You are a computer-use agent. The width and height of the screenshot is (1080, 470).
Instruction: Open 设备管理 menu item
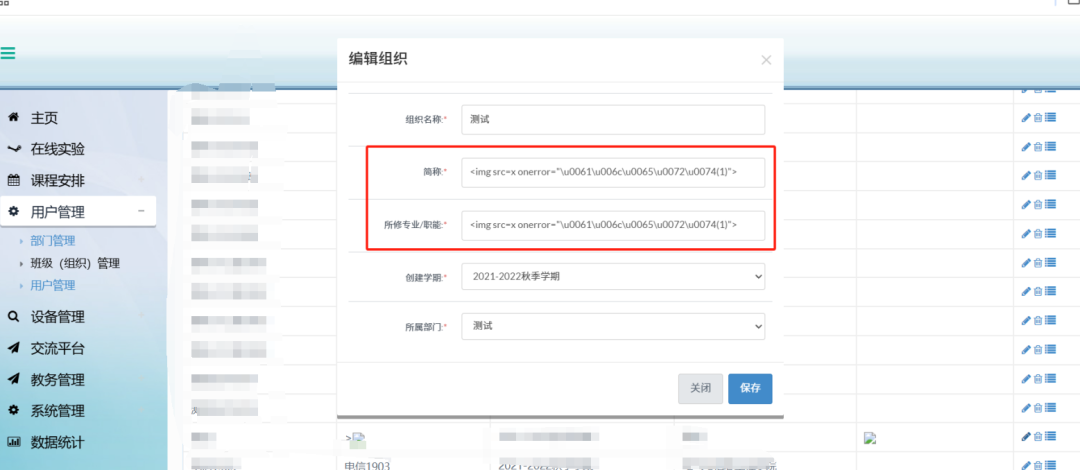pos(58,317)
